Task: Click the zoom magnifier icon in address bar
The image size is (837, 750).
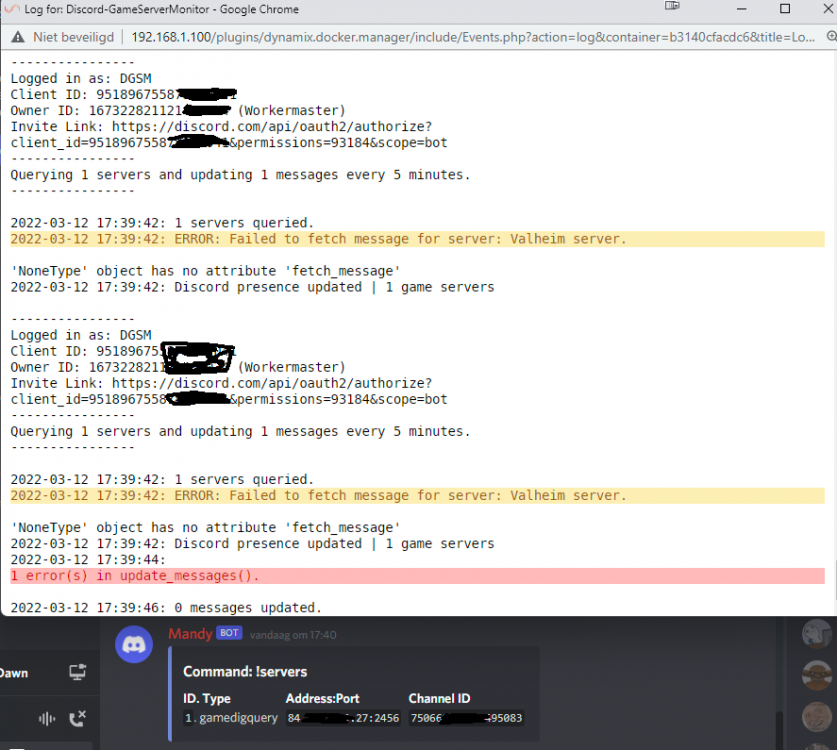Action: tap(832, 36)
